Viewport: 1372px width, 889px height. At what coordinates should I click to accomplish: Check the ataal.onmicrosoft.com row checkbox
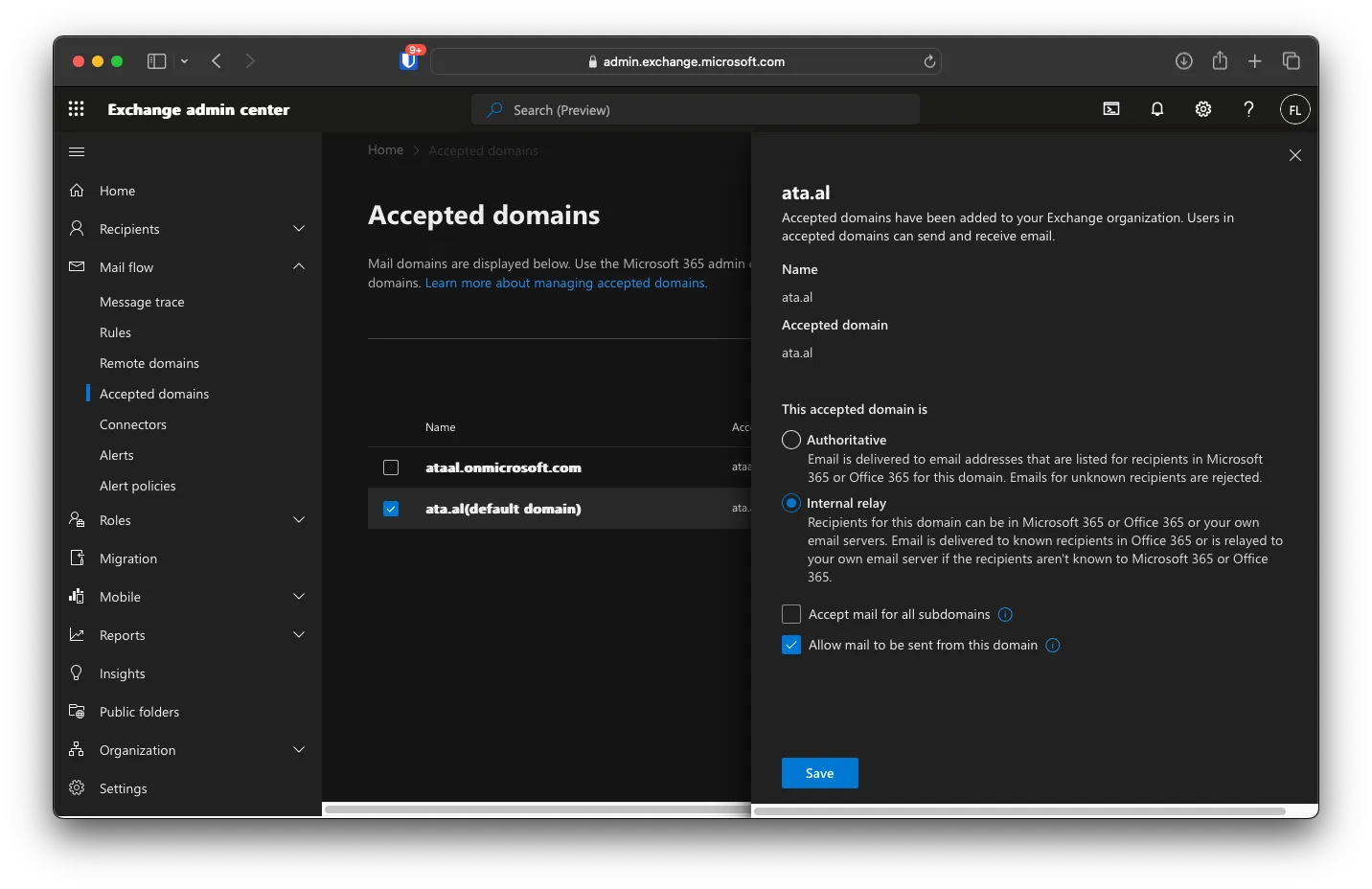tap(391, 467)
